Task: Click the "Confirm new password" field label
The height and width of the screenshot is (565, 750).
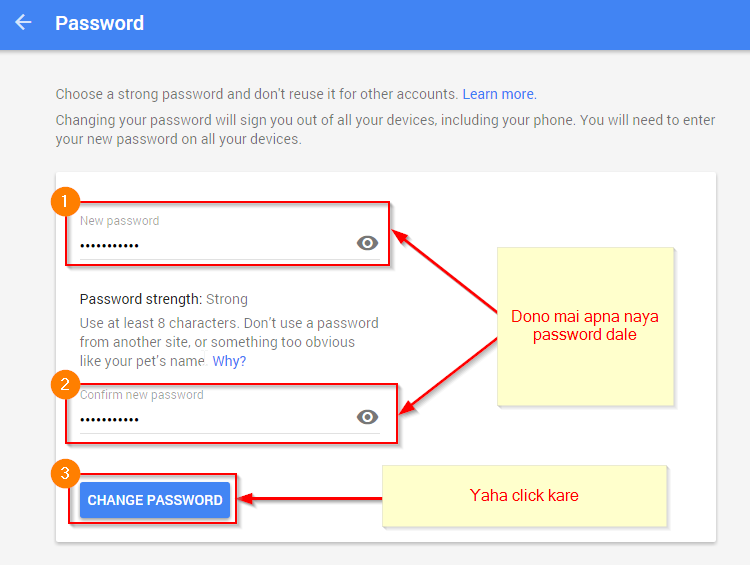Action: [142, 395]
